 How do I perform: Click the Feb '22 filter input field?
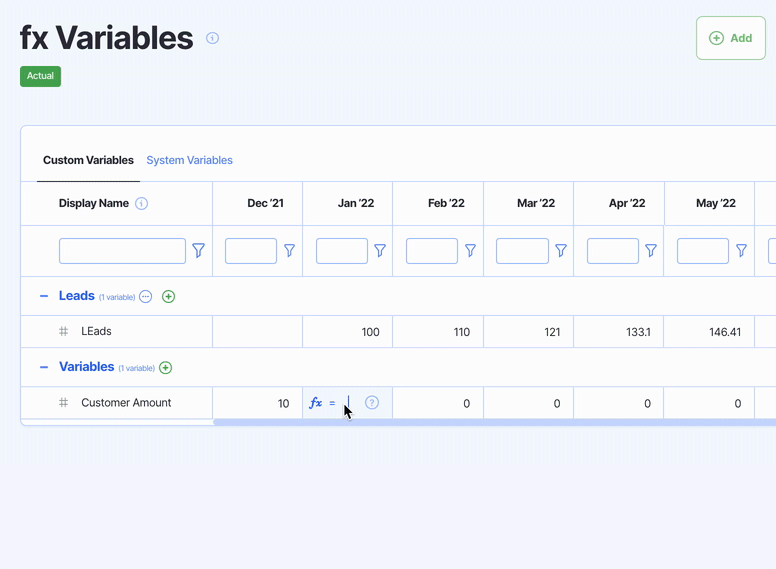click(x=432, y=251)
